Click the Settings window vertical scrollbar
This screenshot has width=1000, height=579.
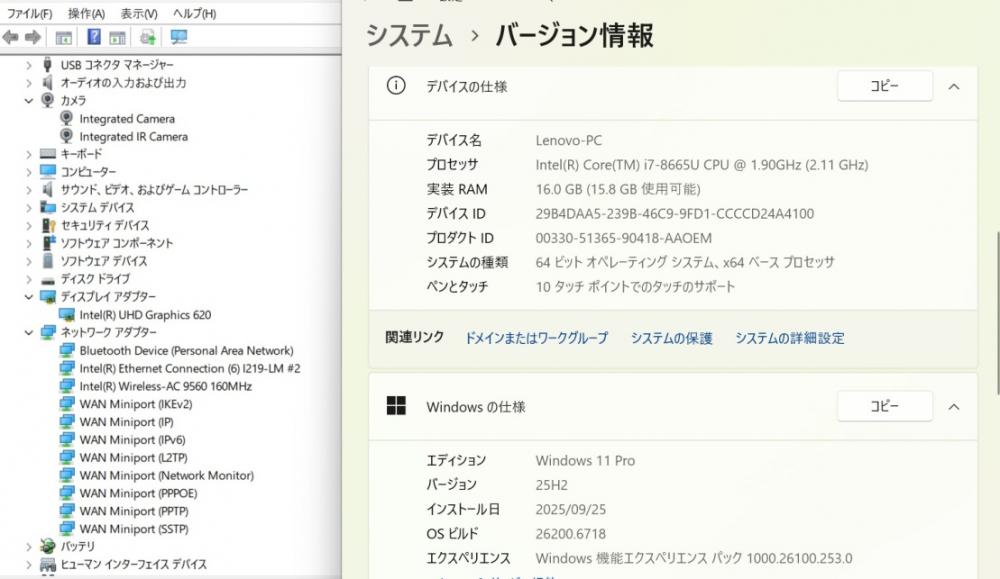[x=997, y=312]
